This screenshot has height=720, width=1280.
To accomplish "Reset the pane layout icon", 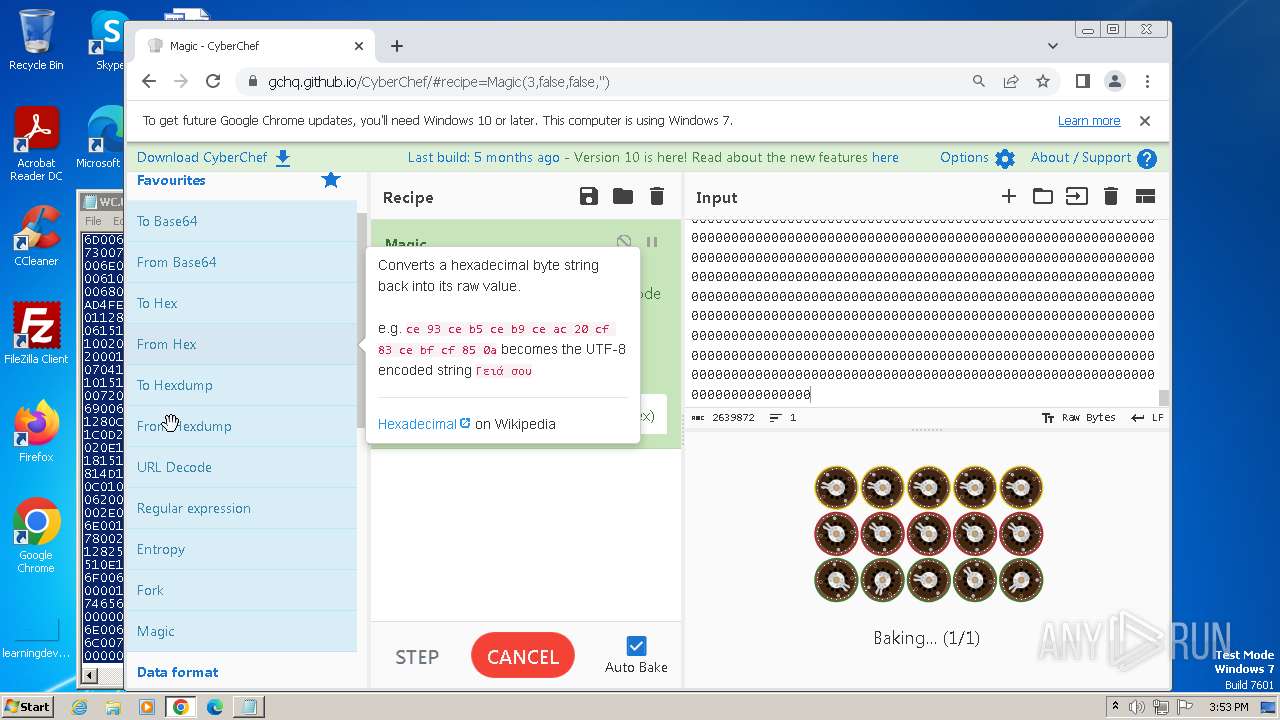I will pyautogui.click(x=1145, y=197).
